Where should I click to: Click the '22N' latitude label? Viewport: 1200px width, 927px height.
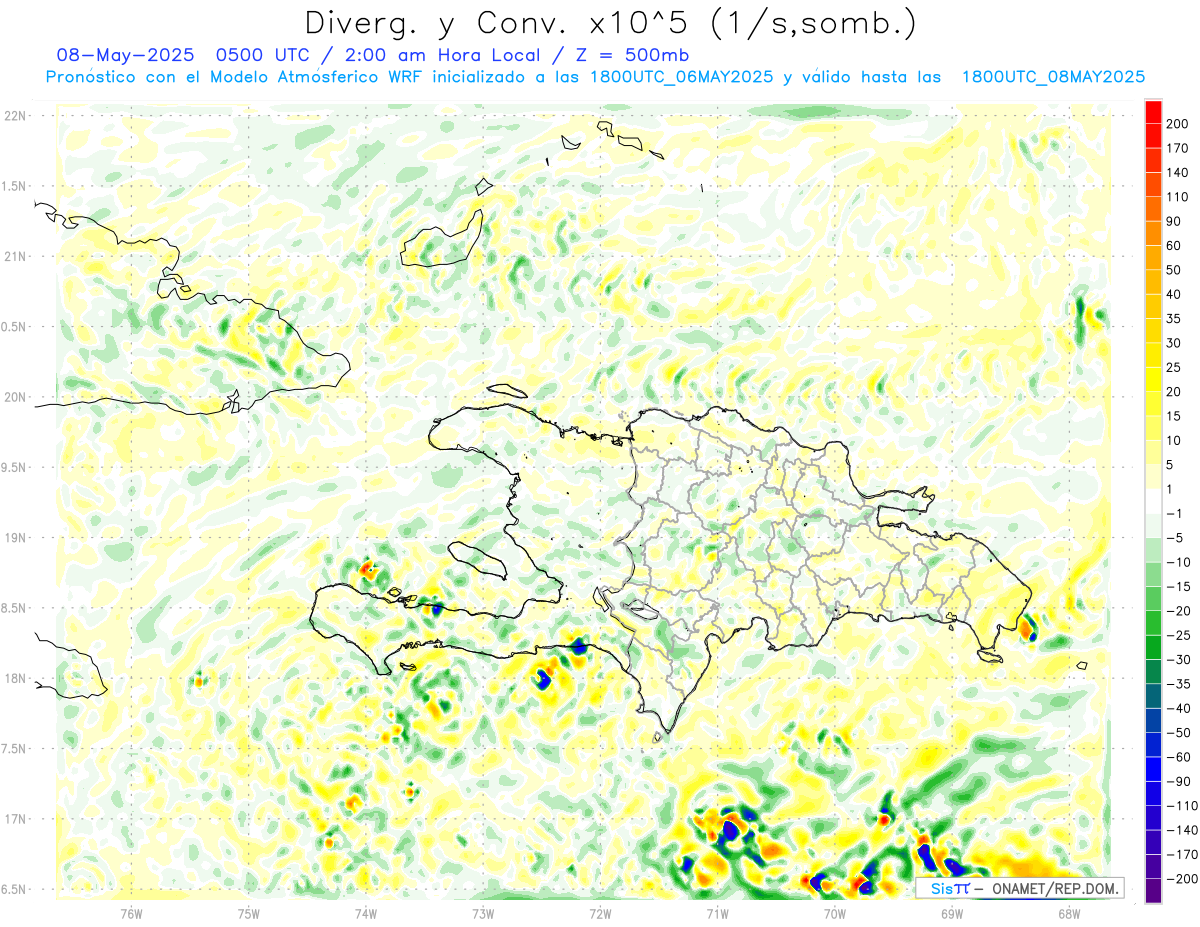pyautogui.click(x=14, y=116)
